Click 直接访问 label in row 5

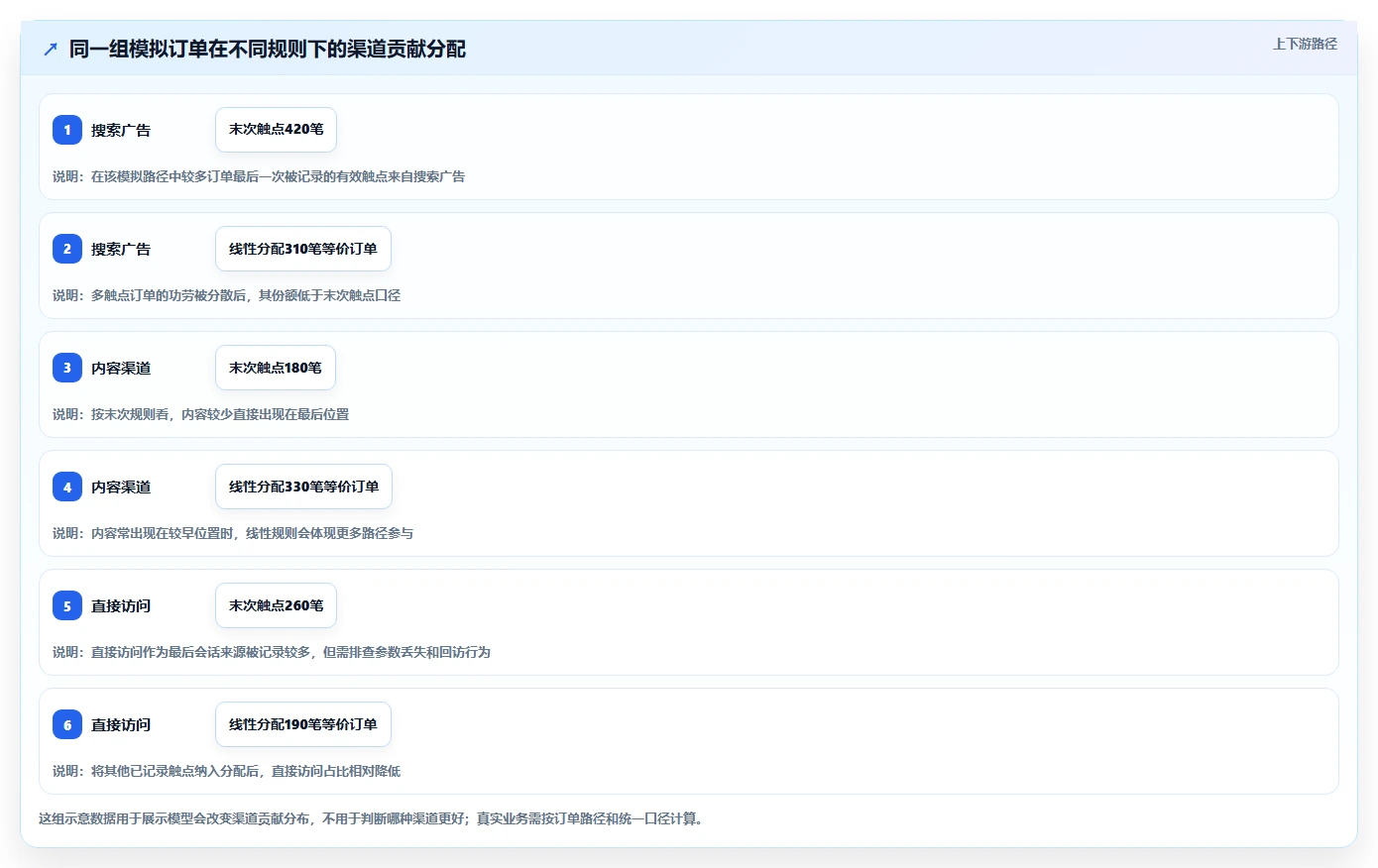click(121, 605)
